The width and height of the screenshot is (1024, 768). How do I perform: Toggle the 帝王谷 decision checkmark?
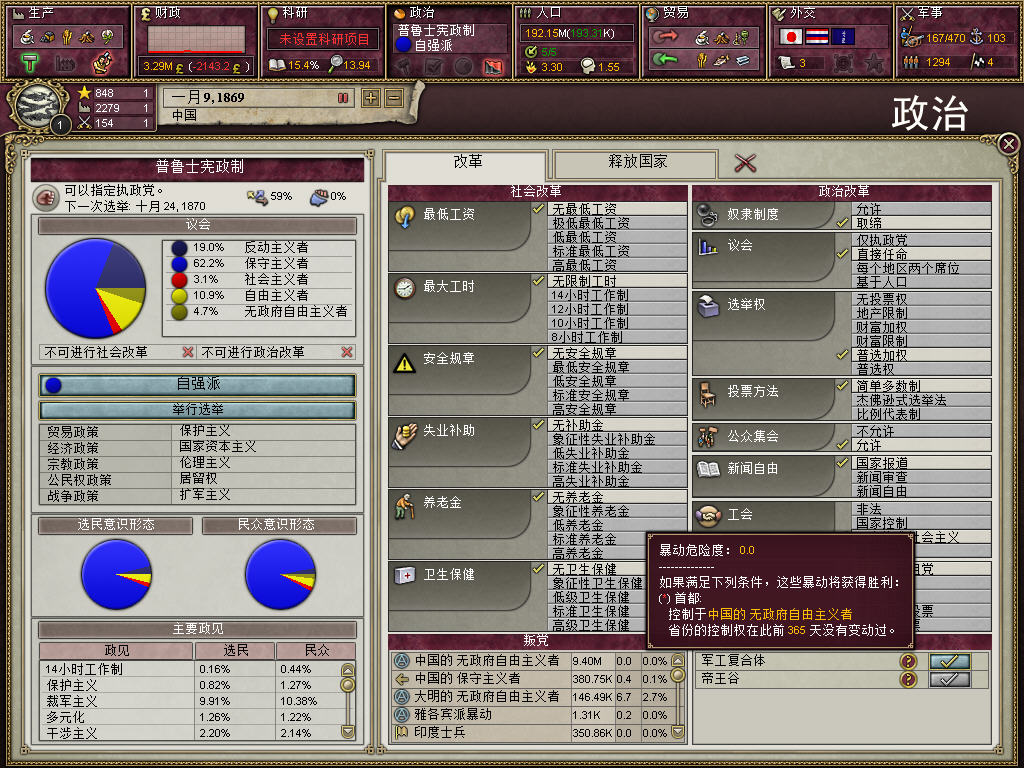tap(949, 679)
